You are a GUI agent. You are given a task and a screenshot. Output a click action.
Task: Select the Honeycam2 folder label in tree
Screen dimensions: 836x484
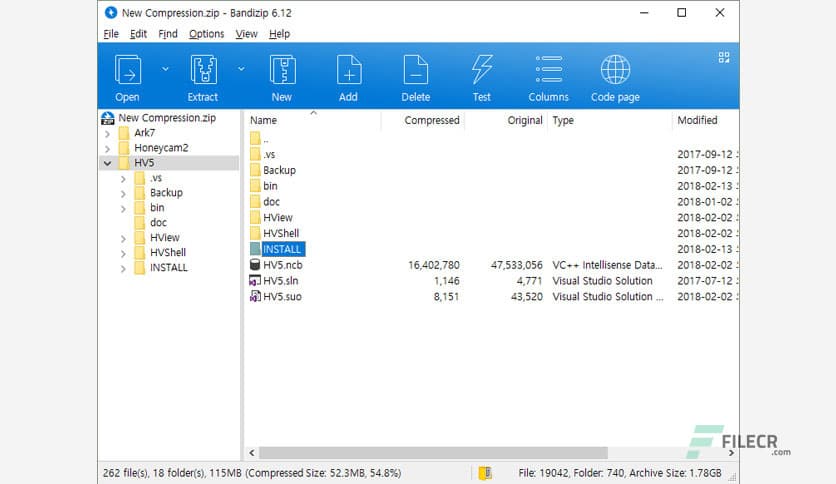coord(161,148)
